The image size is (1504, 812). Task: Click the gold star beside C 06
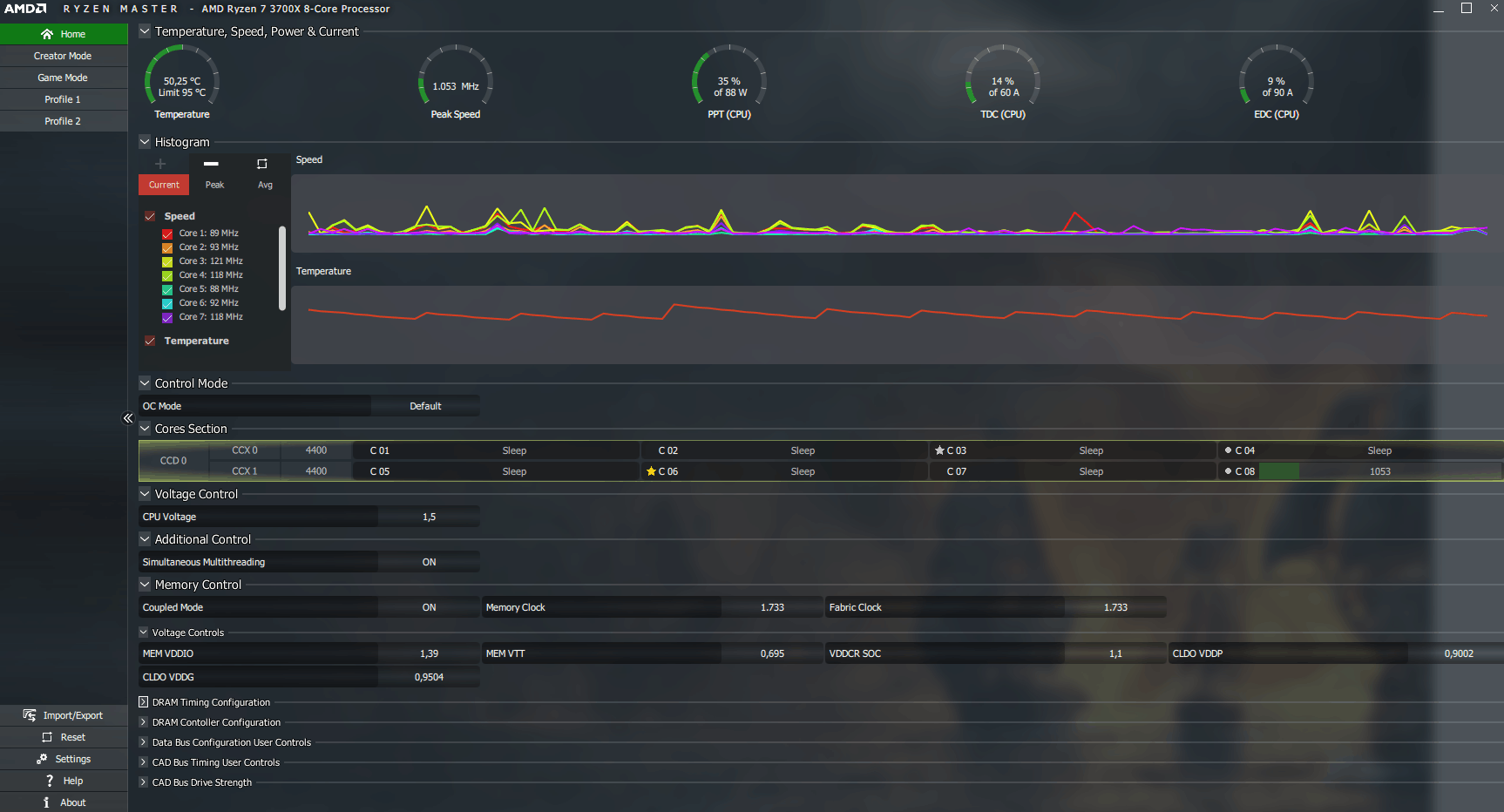[651, 471]
